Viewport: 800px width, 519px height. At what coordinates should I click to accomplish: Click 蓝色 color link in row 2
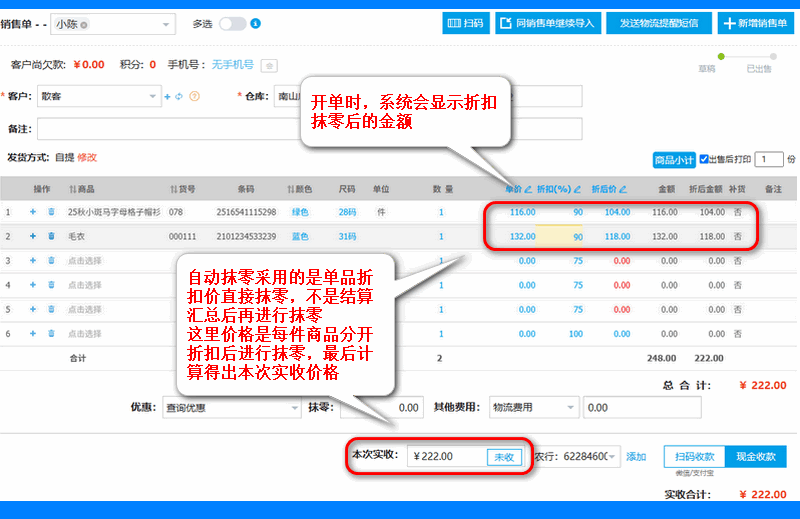tap(300, 237)
